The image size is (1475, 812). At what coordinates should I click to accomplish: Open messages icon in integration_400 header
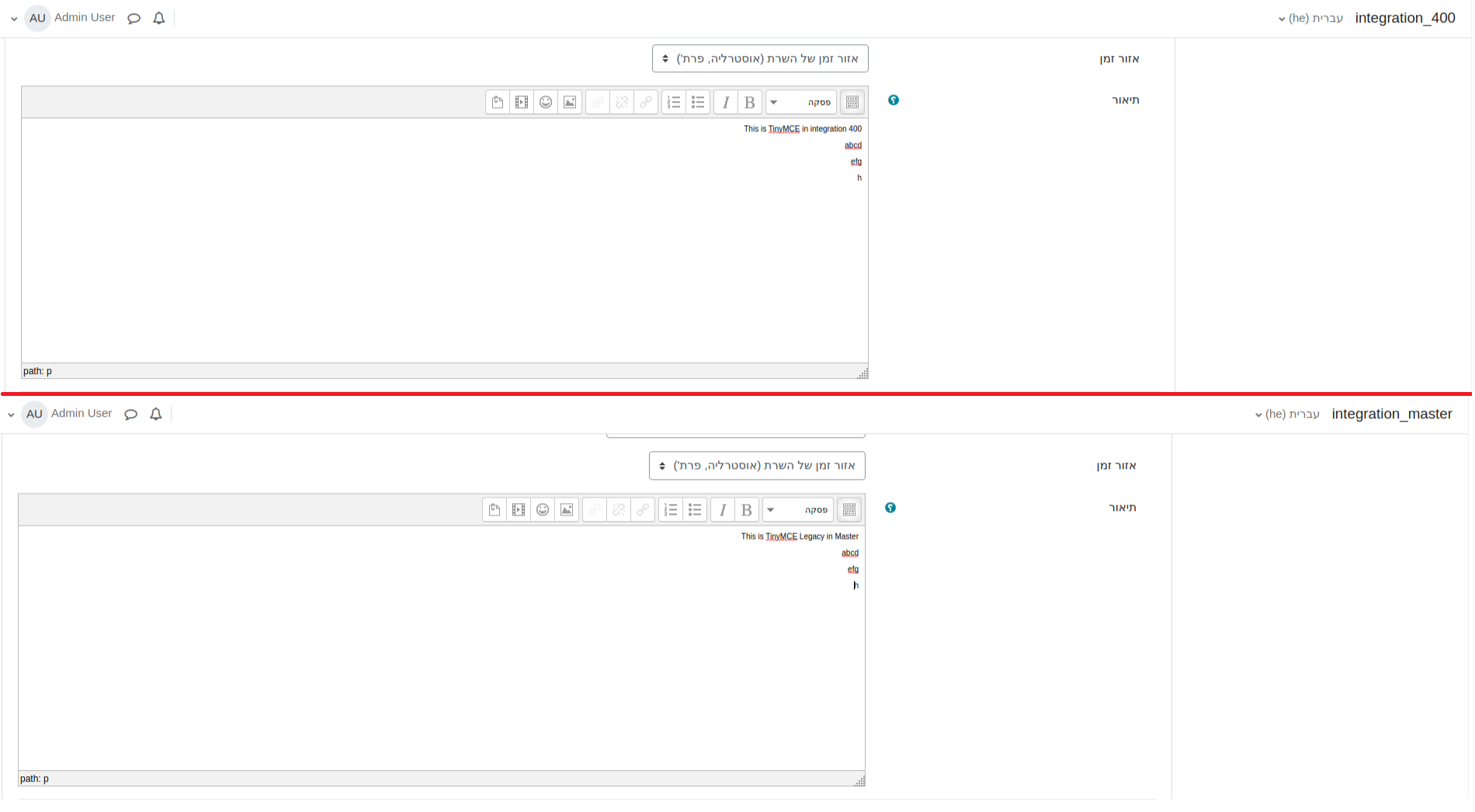click(134, 18)
